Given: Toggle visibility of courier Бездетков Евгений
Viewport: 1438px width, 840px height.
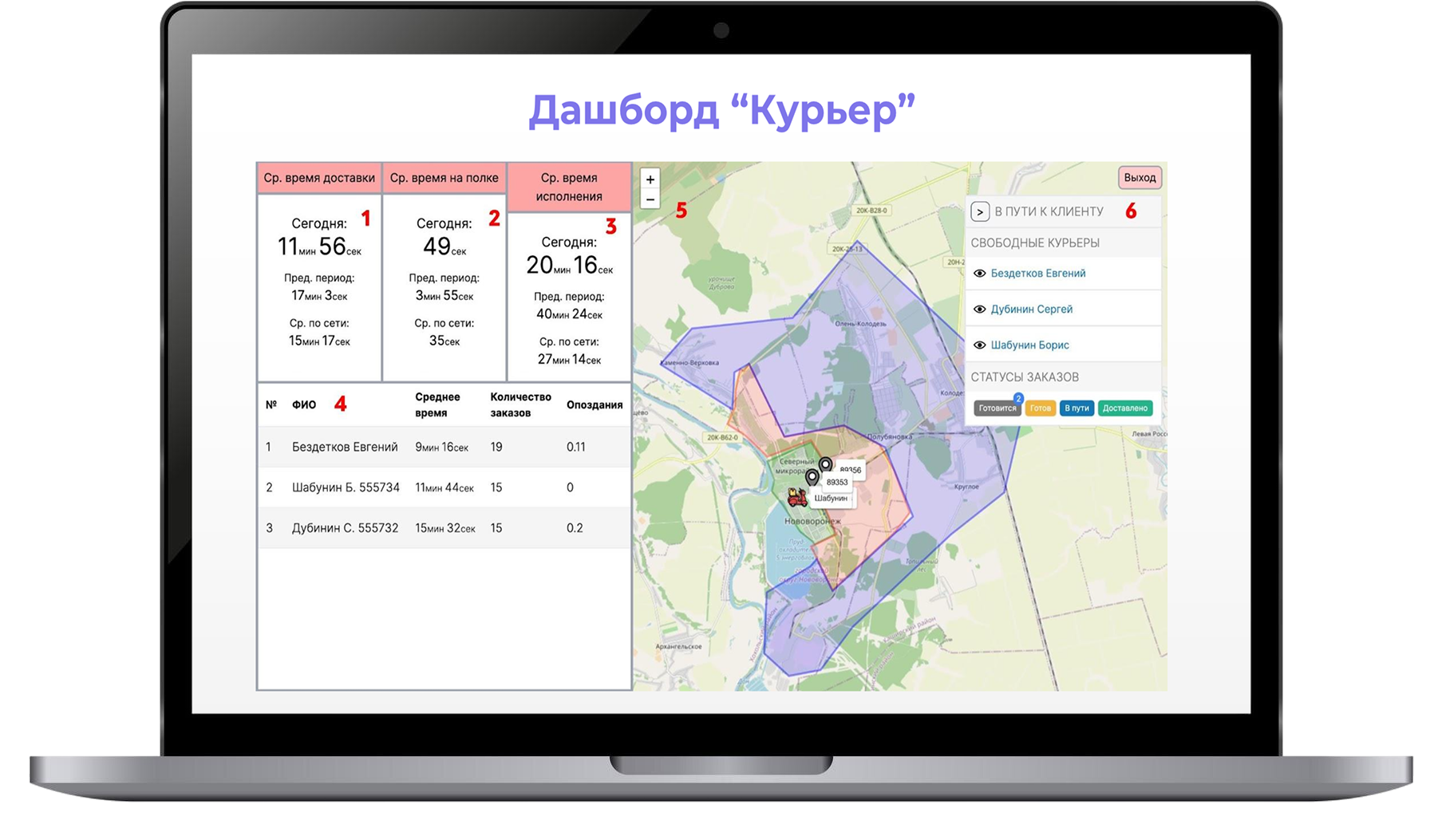Looking at the screenshot, I should pyautogui.click(x=979, y=274).
